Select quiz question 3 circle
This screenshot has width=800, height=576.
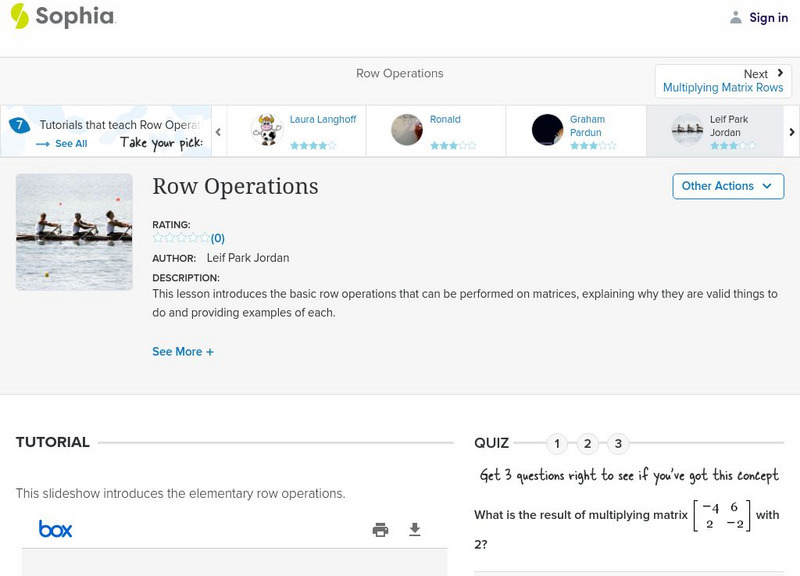coord(618,444)
